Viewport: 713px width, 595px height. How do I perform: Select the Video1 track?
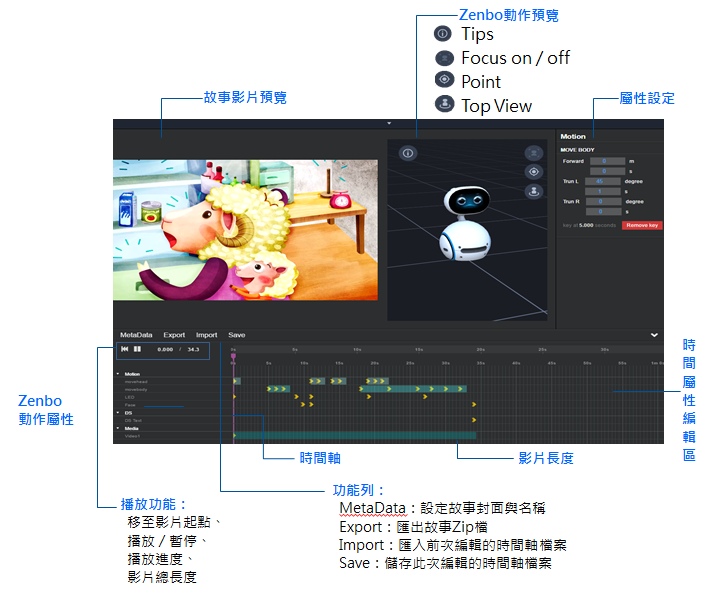pyautogui.click(x=132, y=436)
